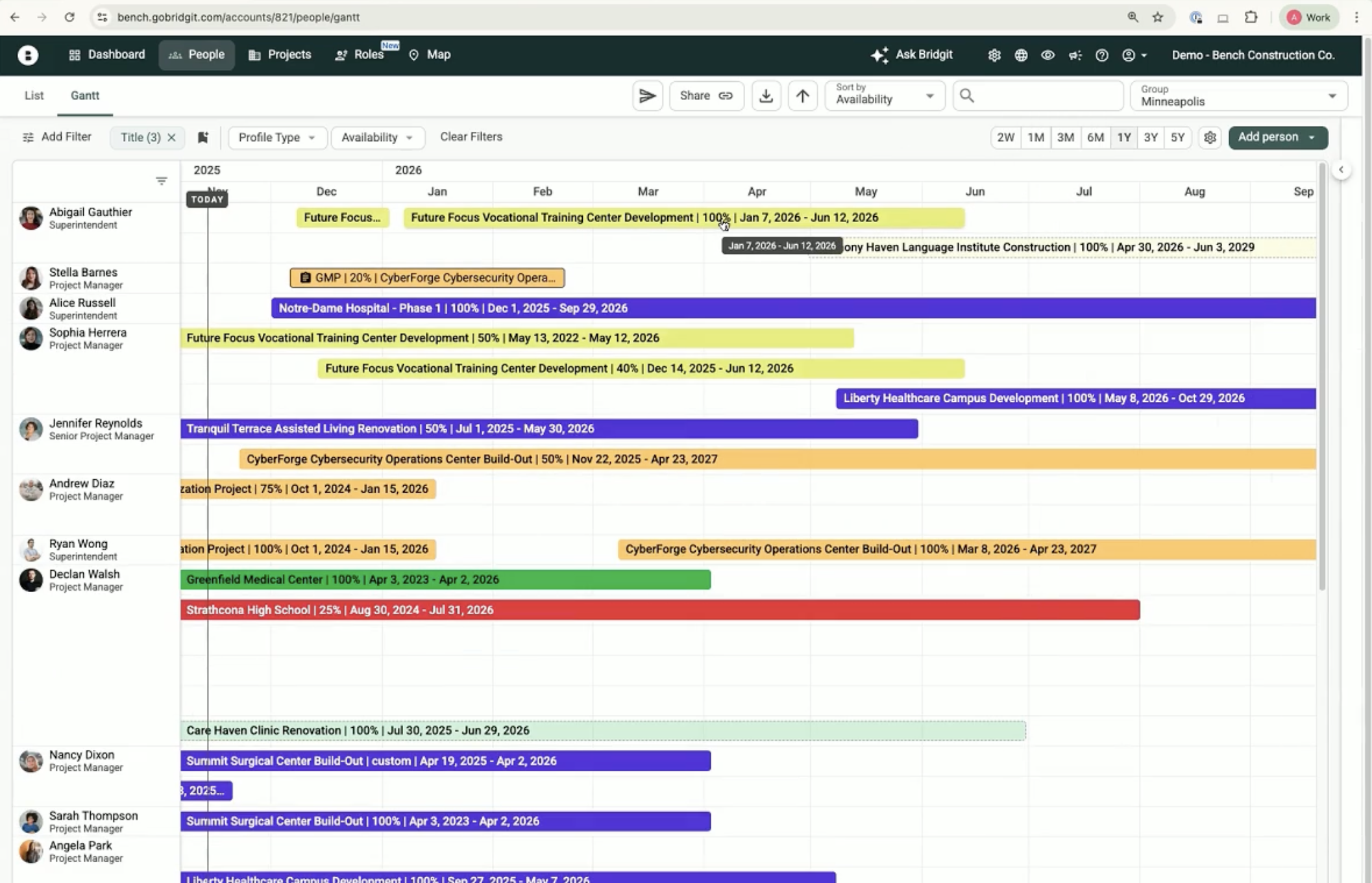Click the download icon button
This screenshot has height=883, width=1372.
pyautogui.click(x=766, y=96)
